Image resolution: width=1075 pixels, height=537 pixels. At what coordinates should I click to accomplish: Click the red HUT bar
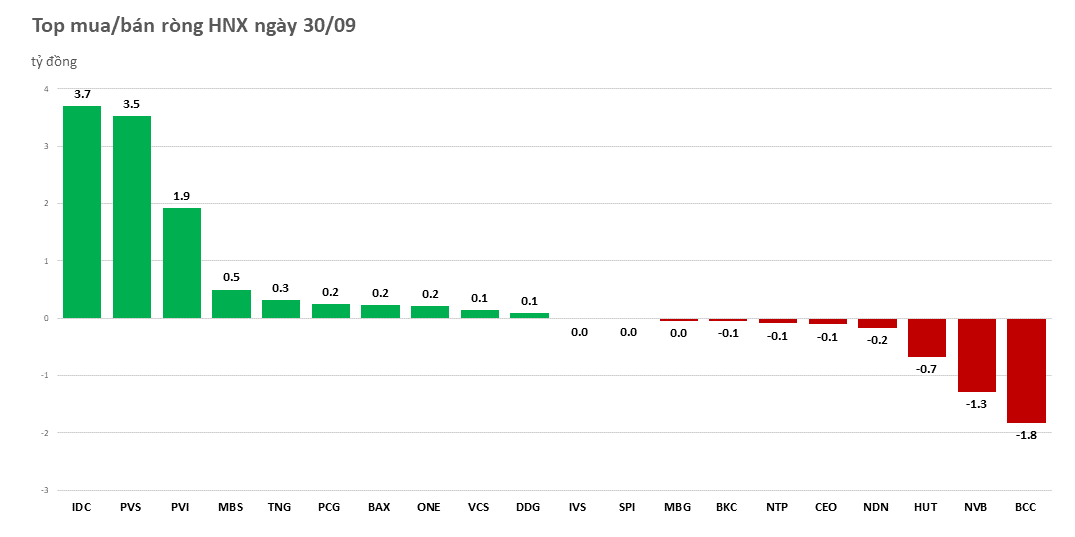coord(926,337)
